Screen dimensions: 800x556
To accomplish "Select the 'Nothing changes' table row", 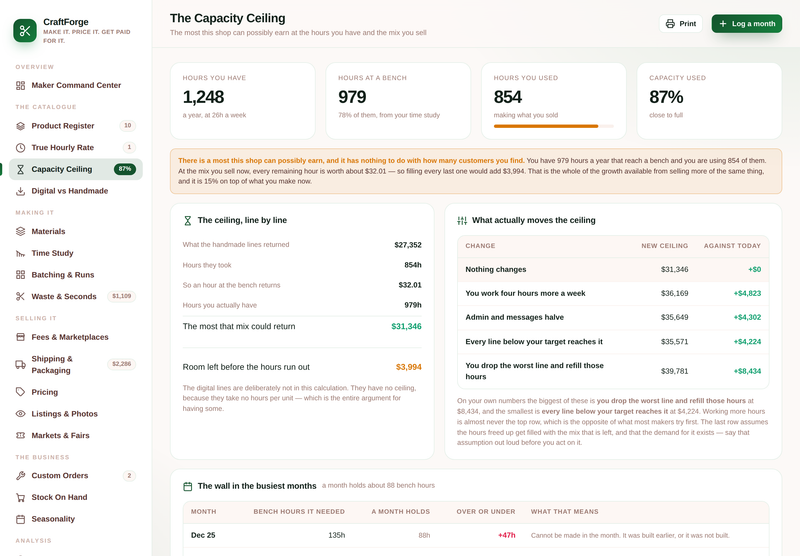I will click(x=613, y=269).
